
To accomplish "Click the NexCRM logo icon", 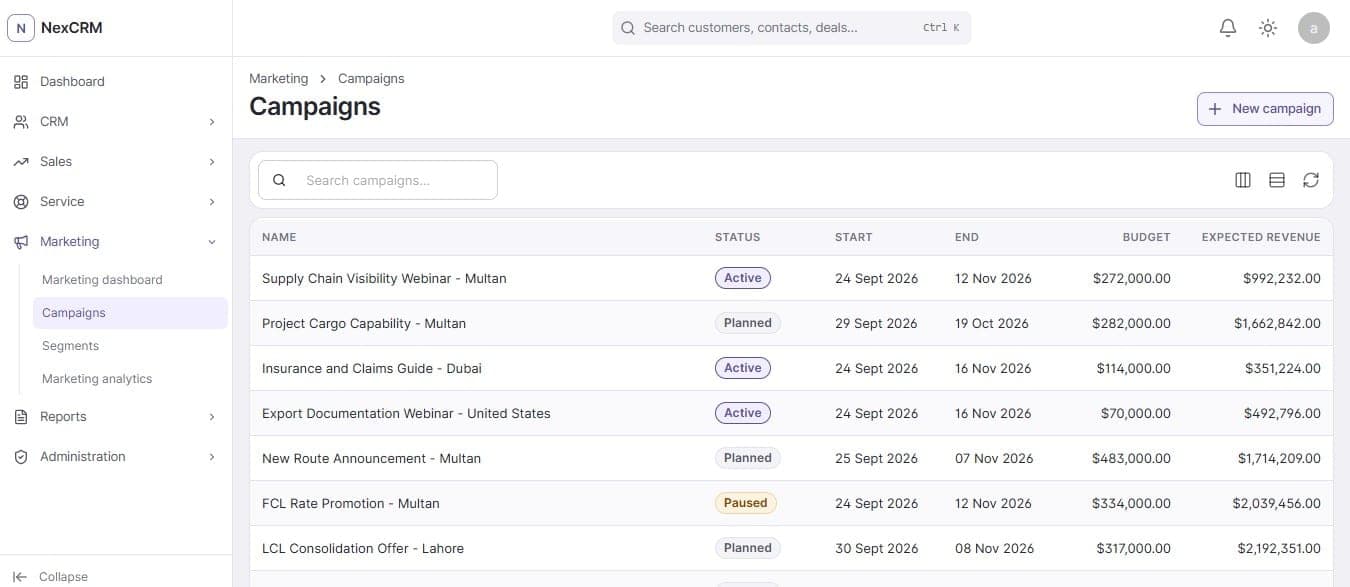I will [x=21, y=28].
